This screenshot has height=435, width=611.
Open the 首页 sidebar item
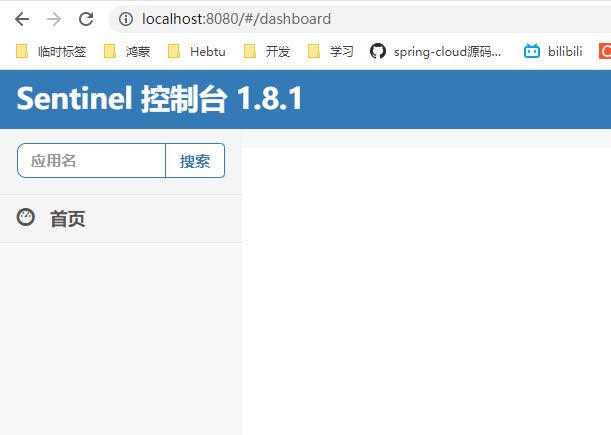point(121,219)
